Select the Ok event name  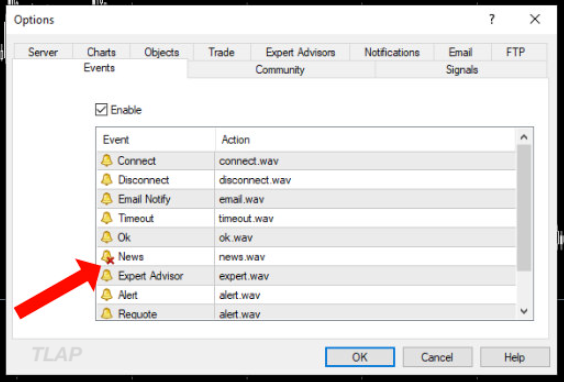(x=124, y=237)
